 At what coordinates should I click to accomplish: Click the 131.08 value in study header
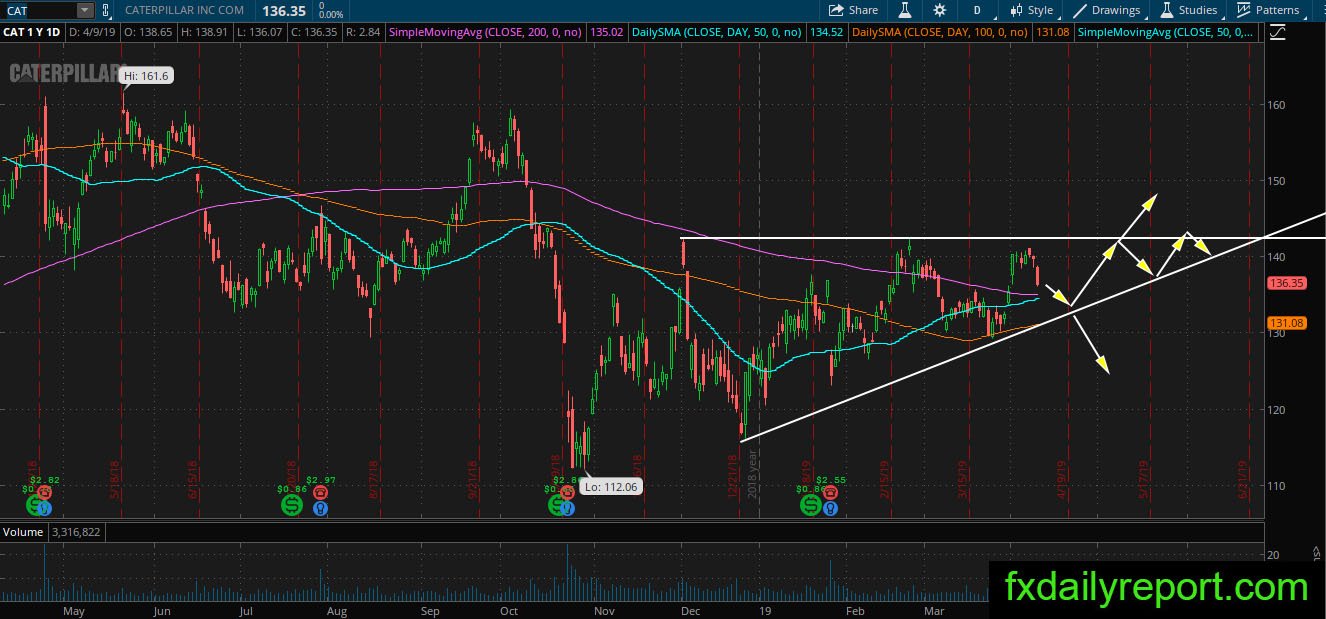1055,32
